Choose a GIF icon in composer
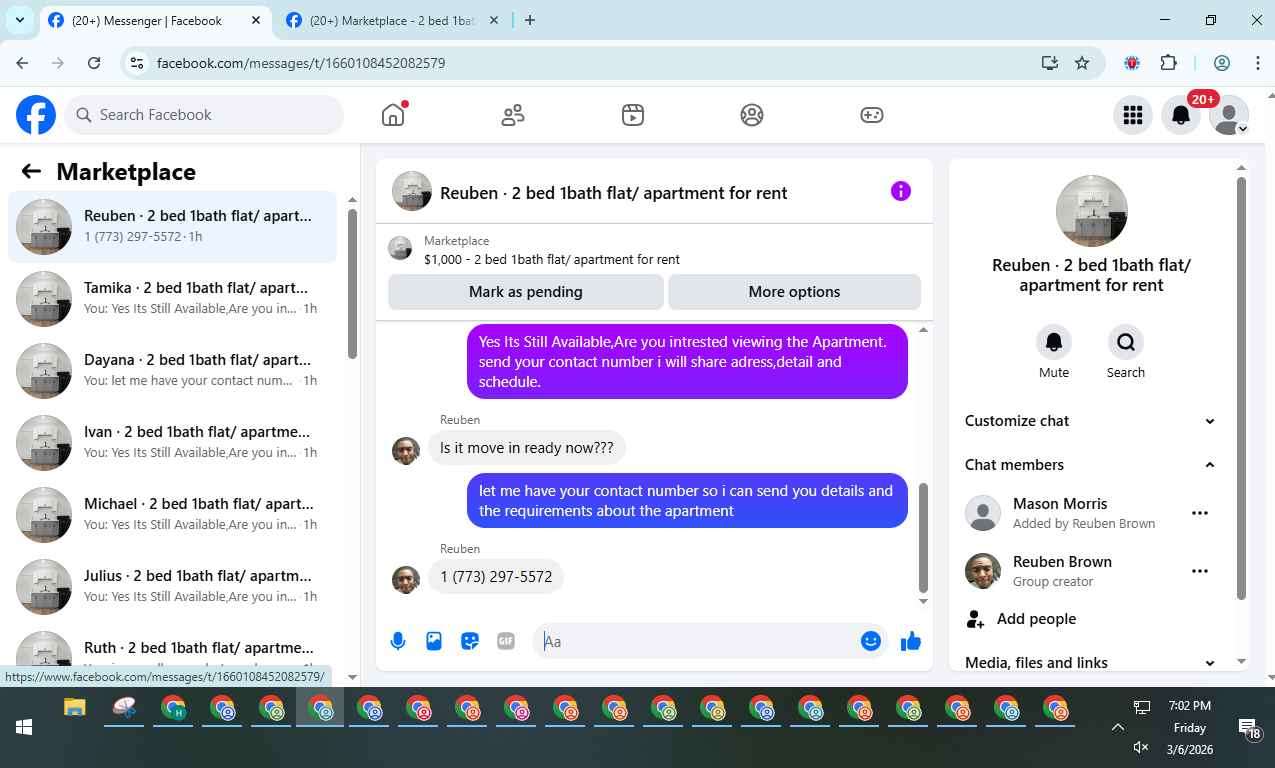This screenshot has height=768, width=1275. (506, 641)
